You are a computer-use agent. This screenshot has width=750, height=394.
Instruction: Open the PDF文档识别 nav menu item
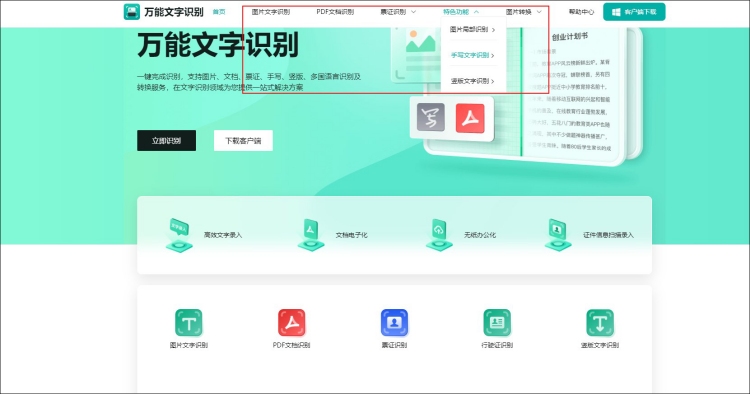[x=335, y=12]
